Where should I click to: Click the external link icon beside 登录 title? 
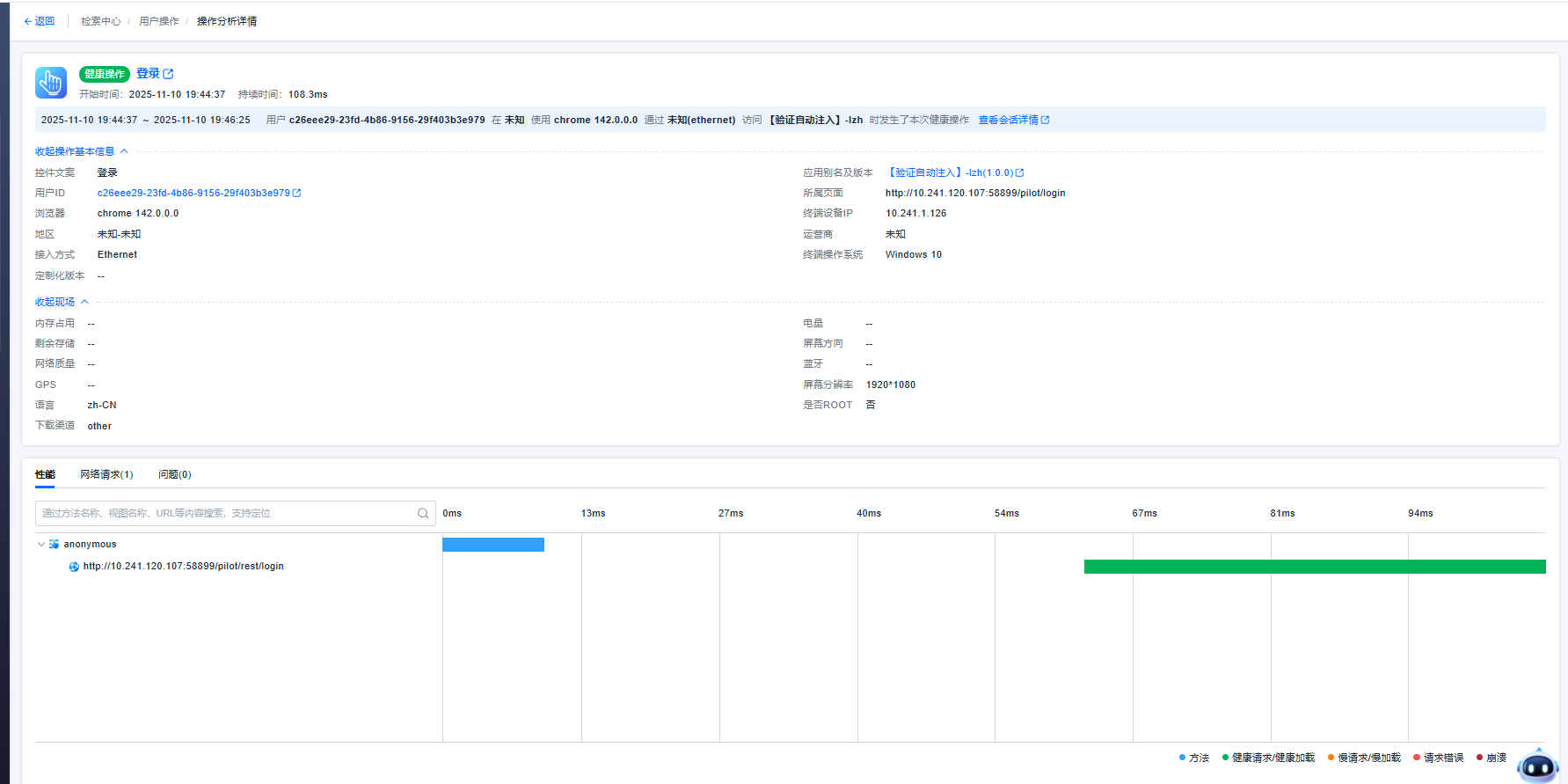point(169,74)
